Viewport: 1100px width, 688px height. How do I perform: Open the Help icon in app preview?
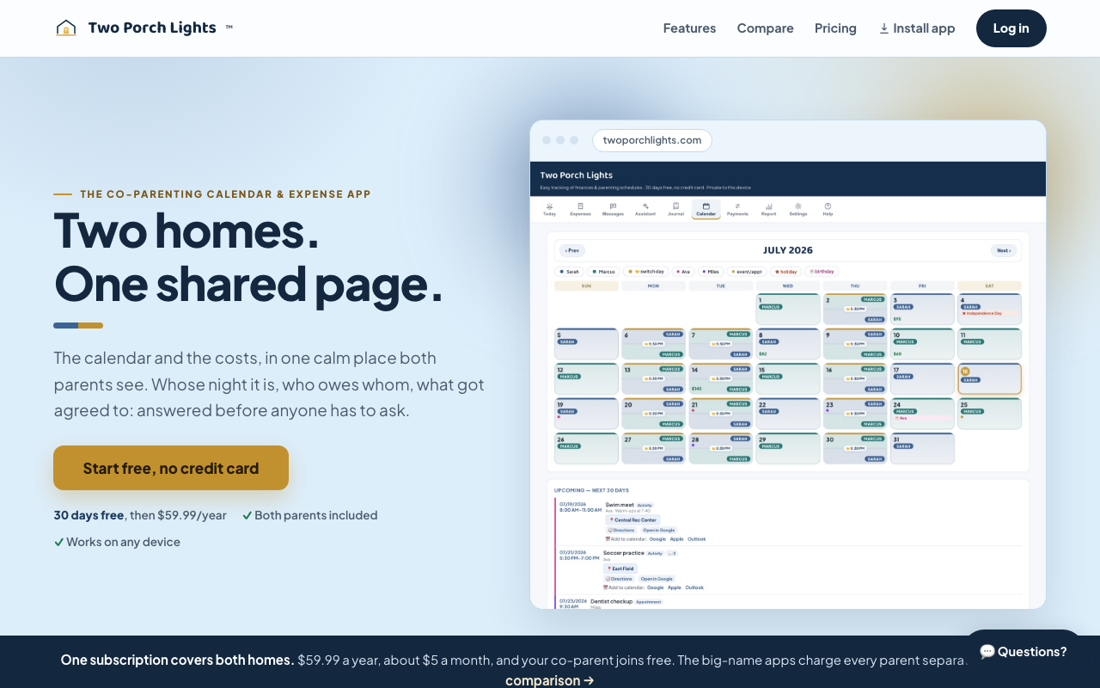point(828,206)
